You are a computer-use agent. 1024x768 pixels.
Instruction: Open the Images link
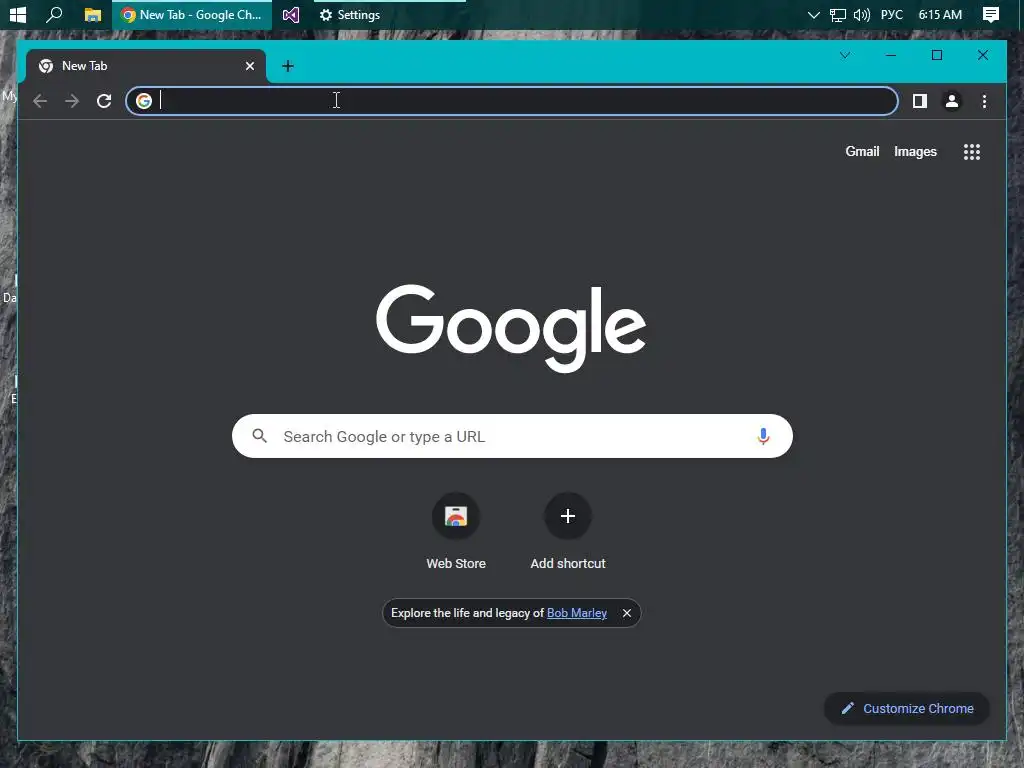tap(915, 152)
